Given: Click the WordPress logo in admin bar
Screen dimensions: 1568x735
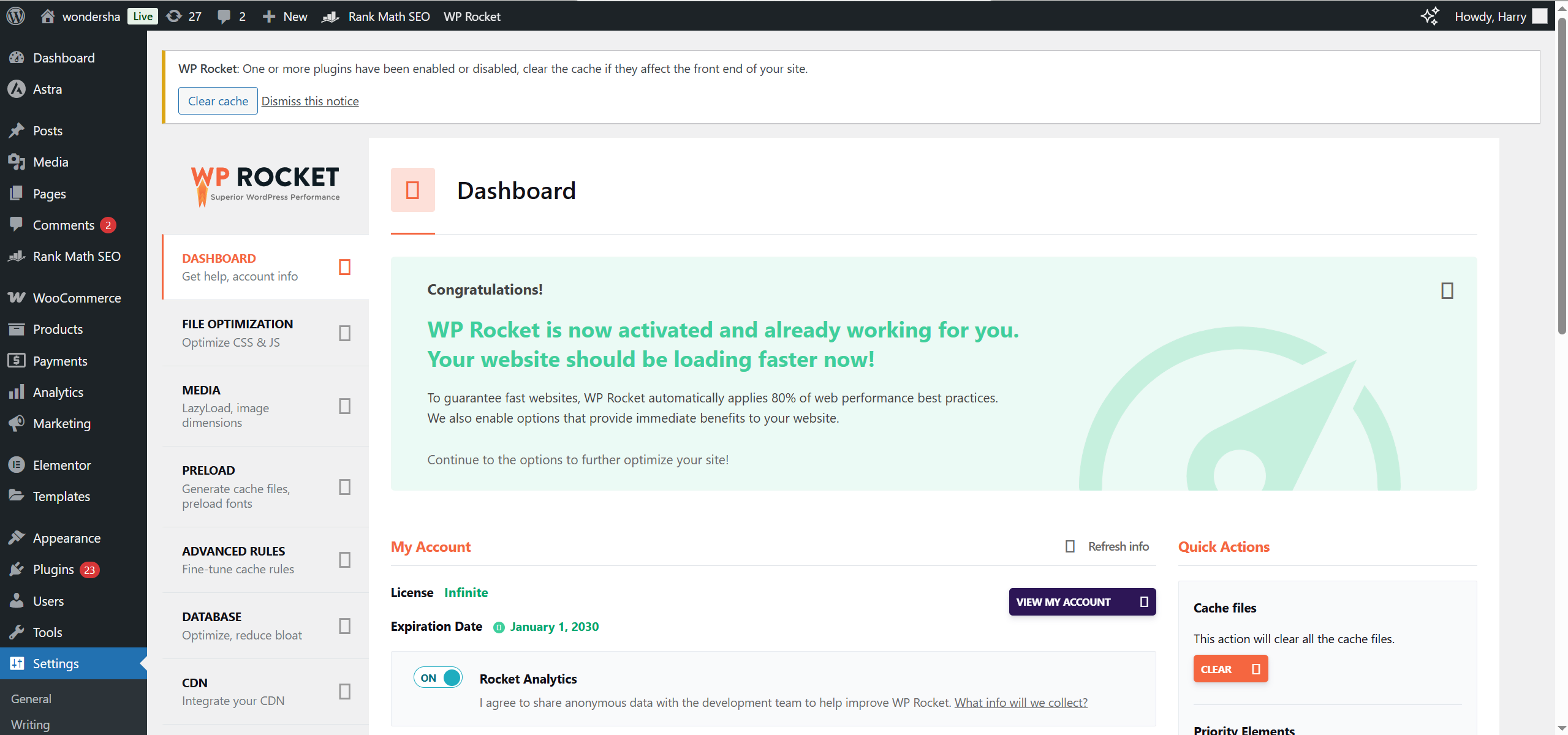Looking at the screenshot, I should (x=15, y=16).
